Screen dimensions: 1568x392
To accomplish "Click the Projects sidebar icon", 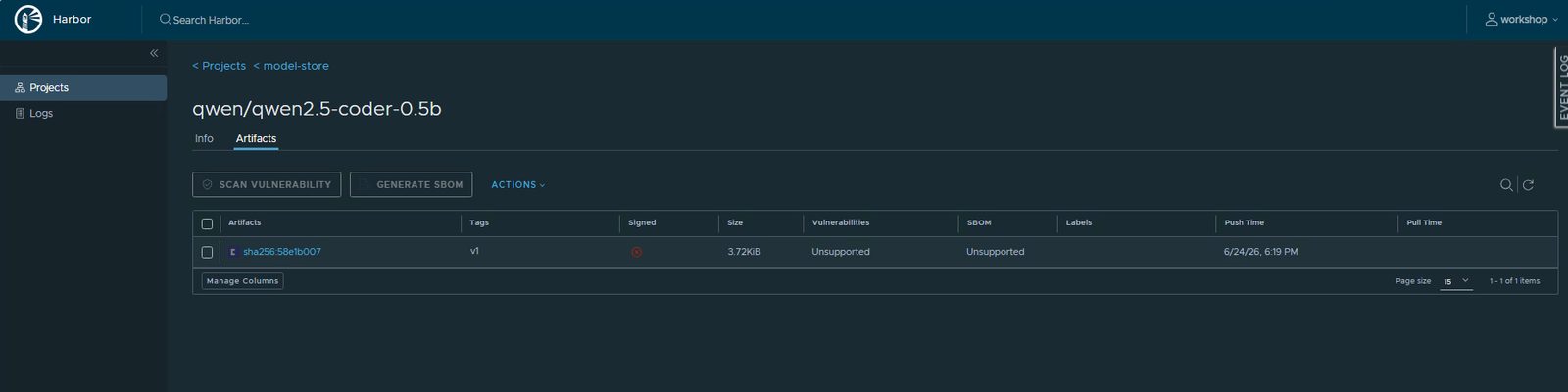I will click(20, 88).
